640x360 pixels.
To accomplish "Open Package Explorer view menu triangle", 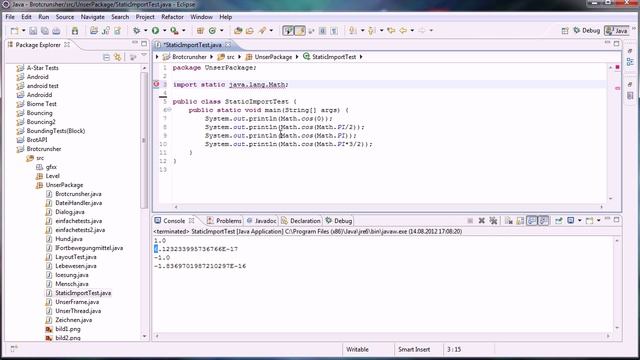I will pos(144,56).
